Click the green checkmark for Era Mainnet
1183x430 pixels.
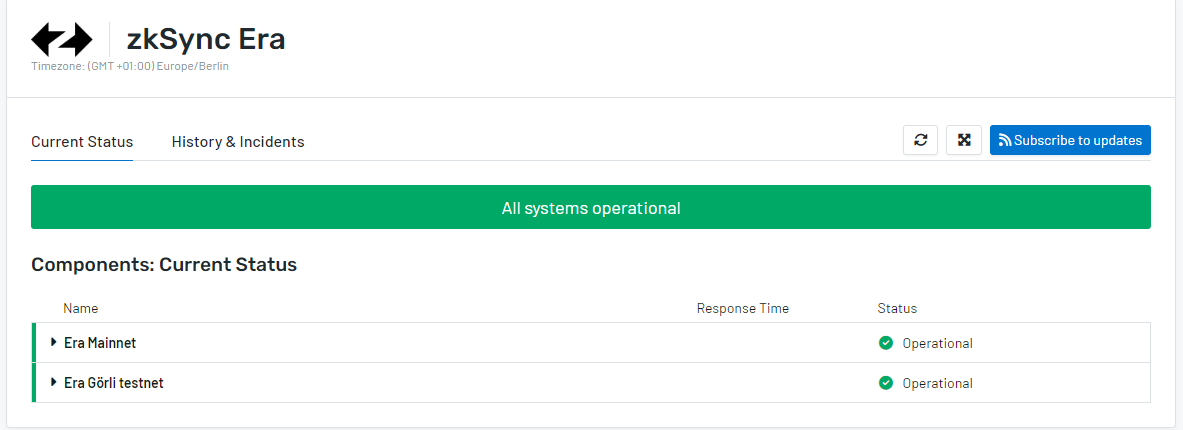click(885, 343)
